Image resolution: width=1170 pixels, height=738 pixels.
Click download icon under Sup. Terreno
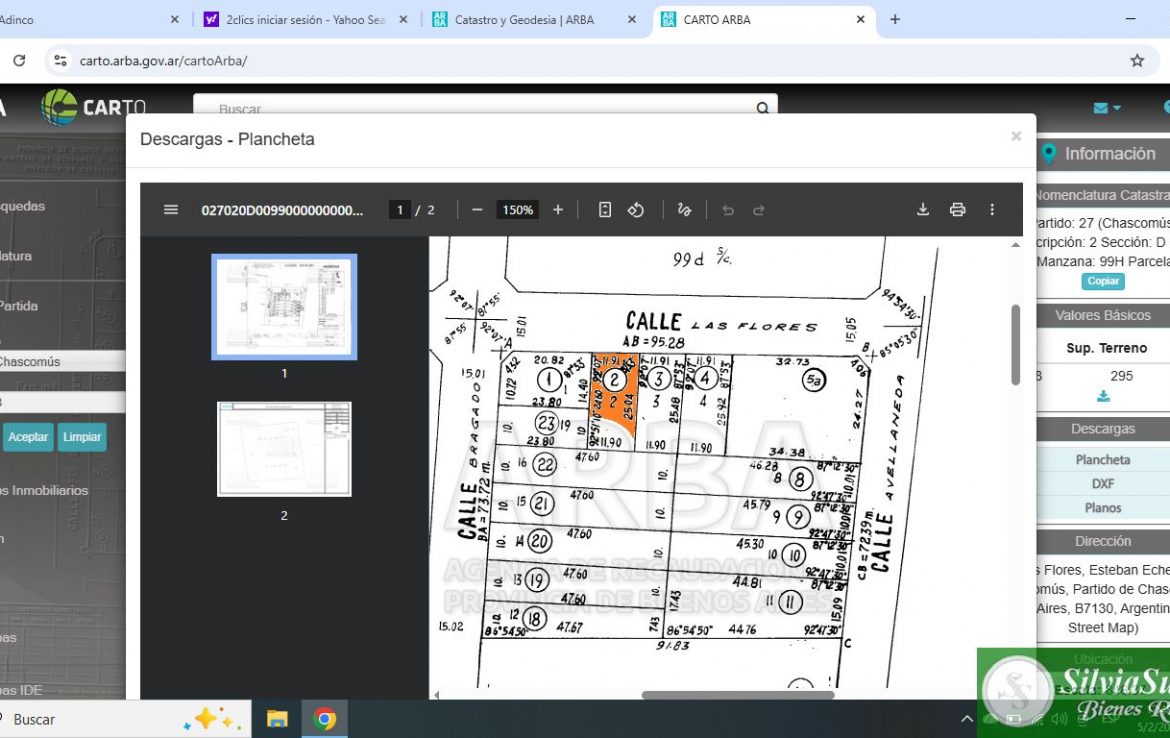[x=1103, y=396]
